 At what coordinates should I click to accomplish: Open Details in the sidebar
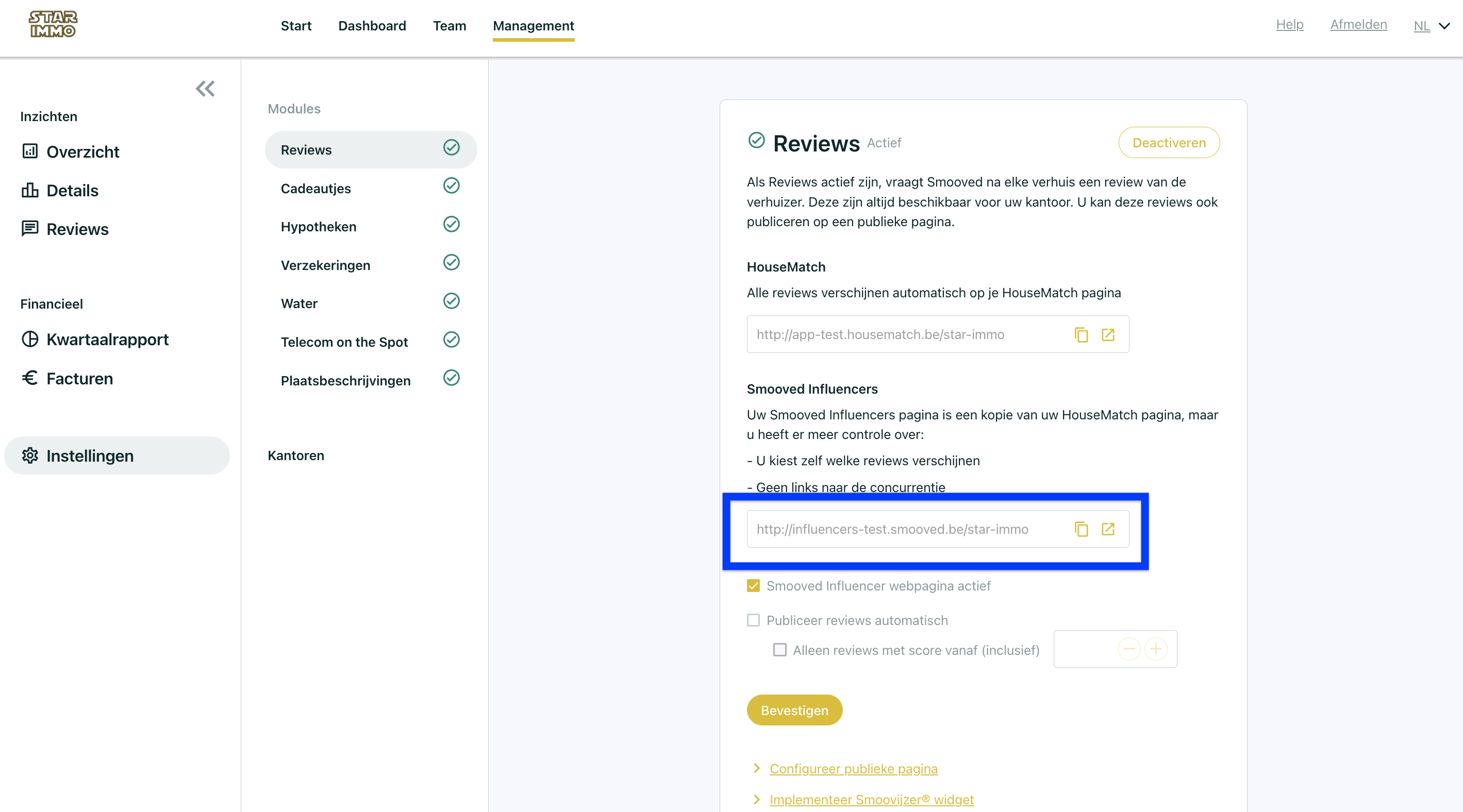[x=72, y=190]
